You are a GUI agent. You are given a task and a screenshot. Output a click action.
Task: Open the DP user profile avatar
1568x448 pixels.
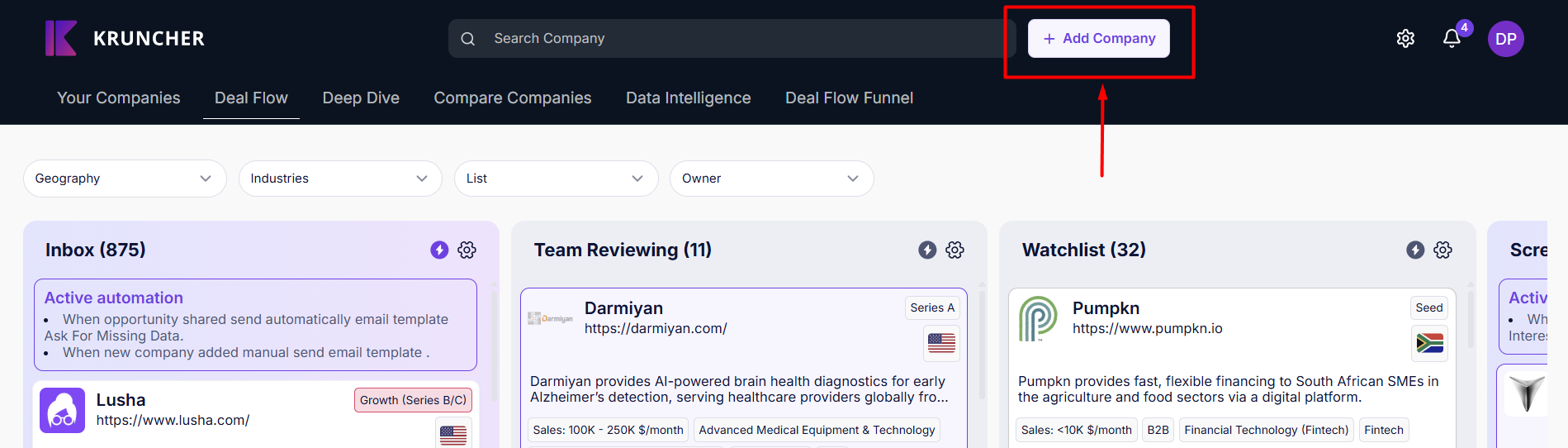click(1505, 39)
